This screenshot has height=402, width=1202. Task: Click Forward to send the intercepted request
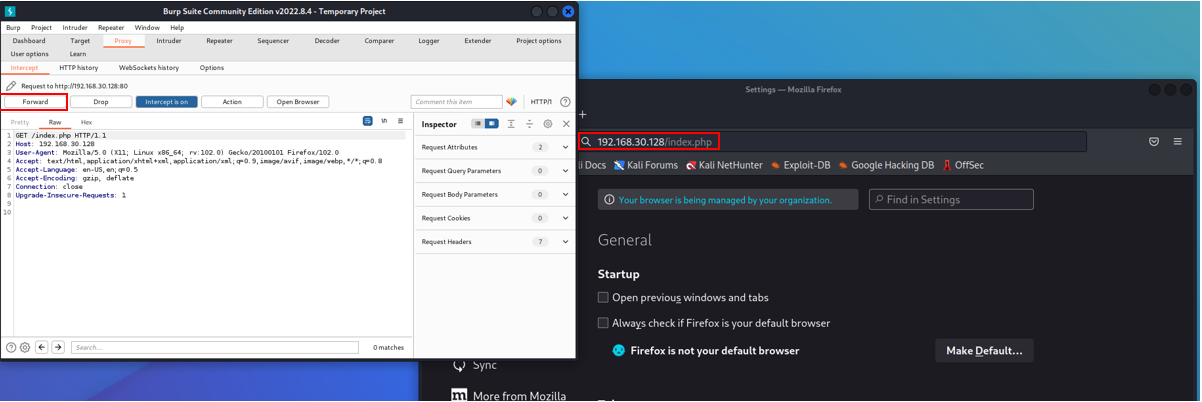pos(35,102)
